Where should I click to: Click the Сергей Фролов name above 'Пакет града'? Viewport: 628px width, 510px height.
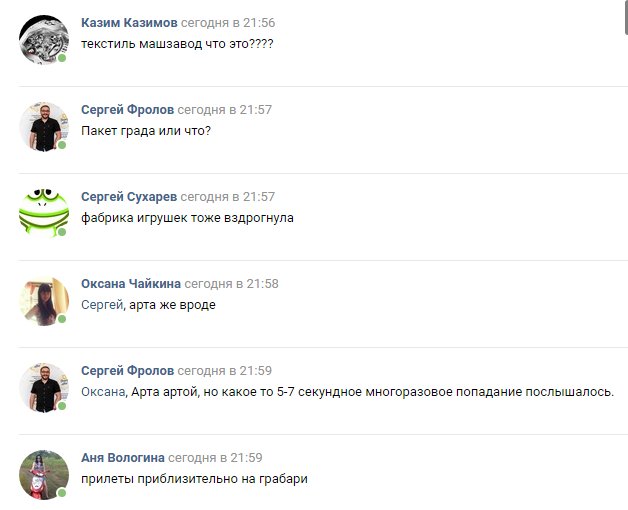point(127,110)
